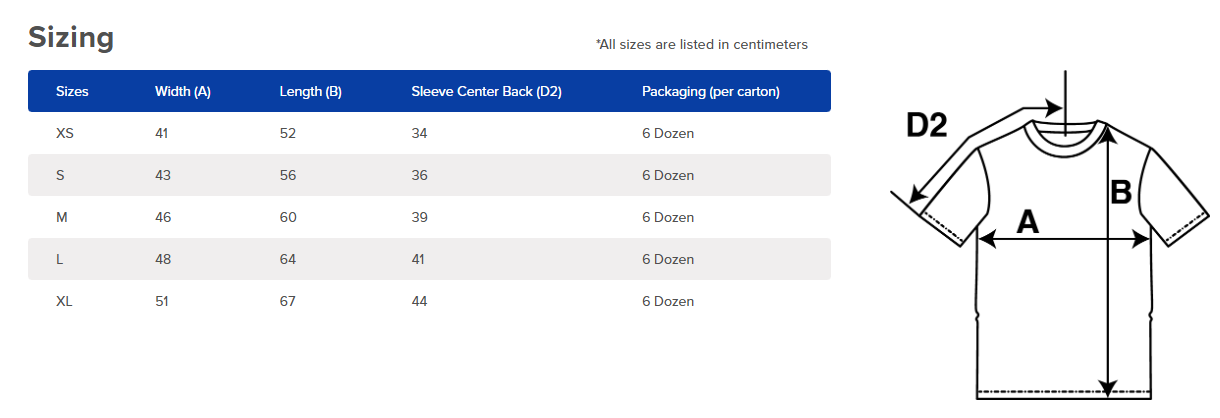Click the D2 label on the diagram
This screenshot has width=1220, height=418.
click(x=926, y=126)
